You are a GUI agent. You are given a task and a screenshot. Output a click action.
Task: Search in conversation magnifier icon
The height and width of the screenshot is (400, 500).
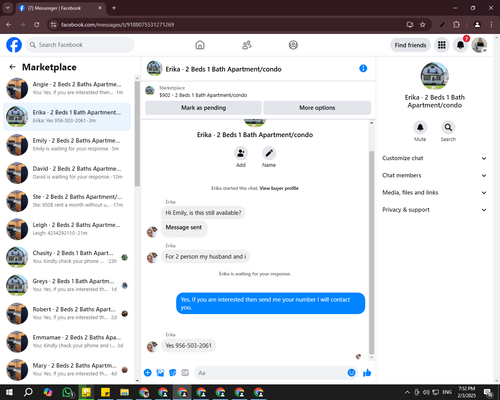pyautogui.click(x=448, y=127)
